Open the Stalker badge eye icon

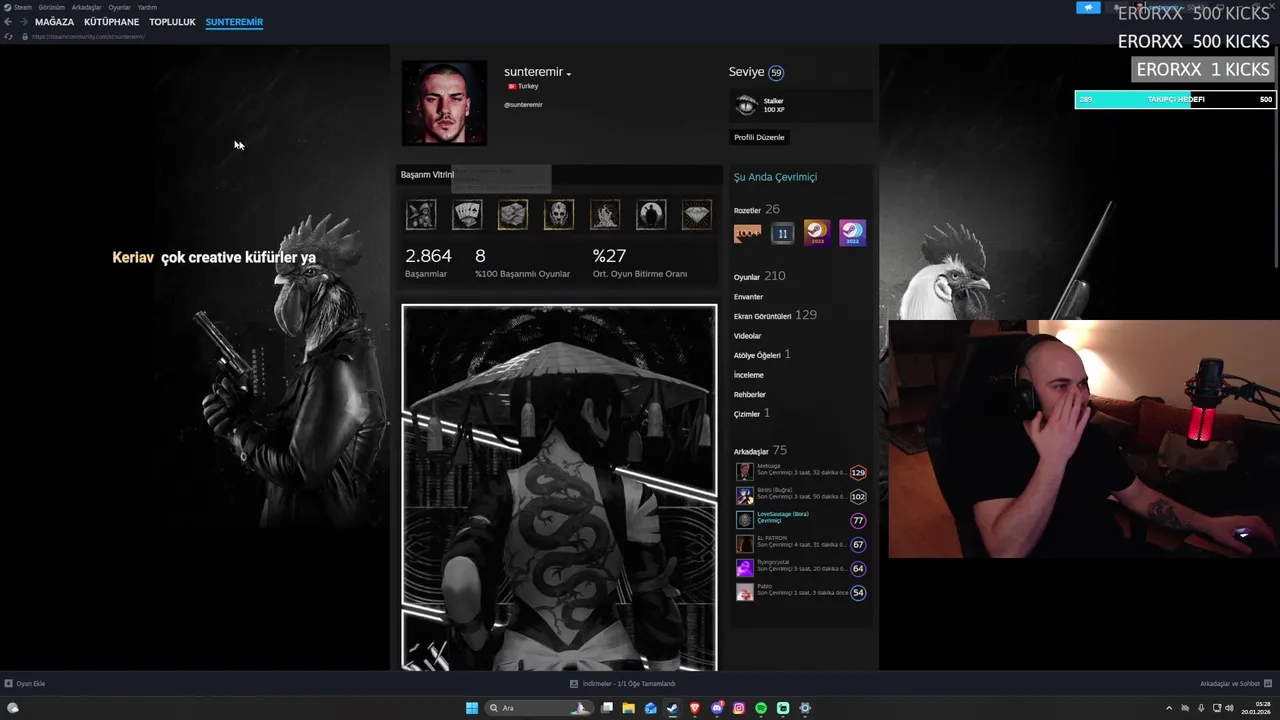[746, 105]
